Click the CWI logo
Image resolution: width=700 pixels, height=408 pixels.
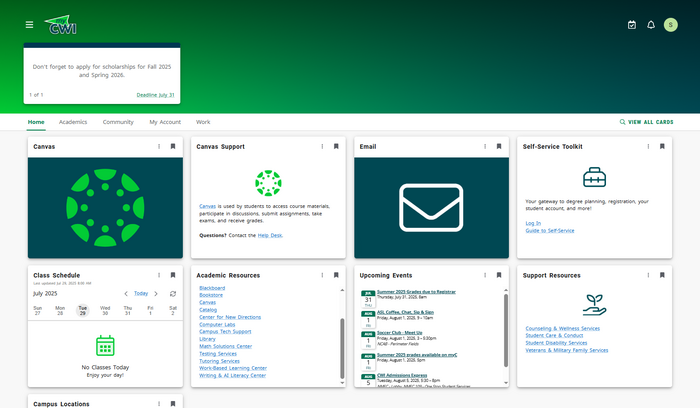coord(64,25)
